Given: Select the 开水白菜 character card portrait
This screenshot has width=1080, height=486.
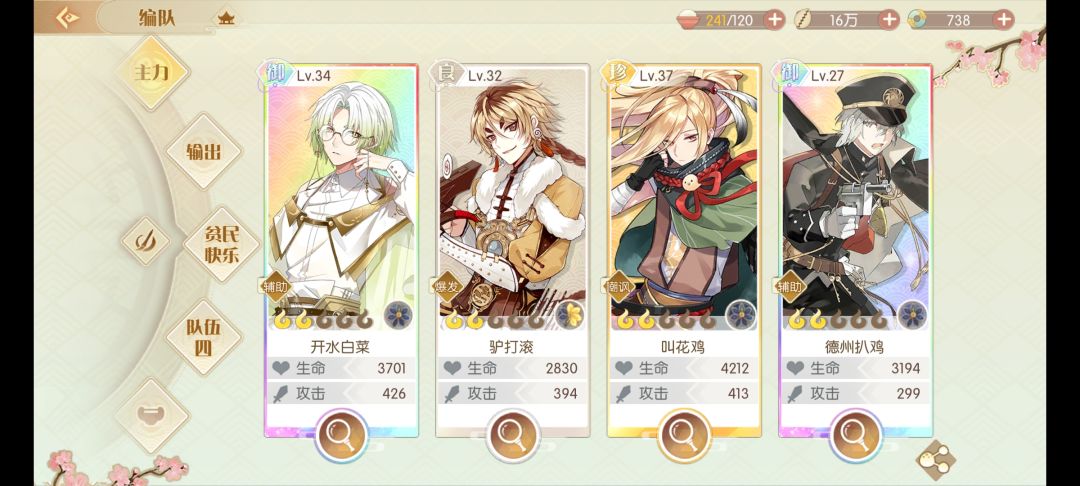Looking at the screenshot, I should pyautogui.click(x=342, y=197).
